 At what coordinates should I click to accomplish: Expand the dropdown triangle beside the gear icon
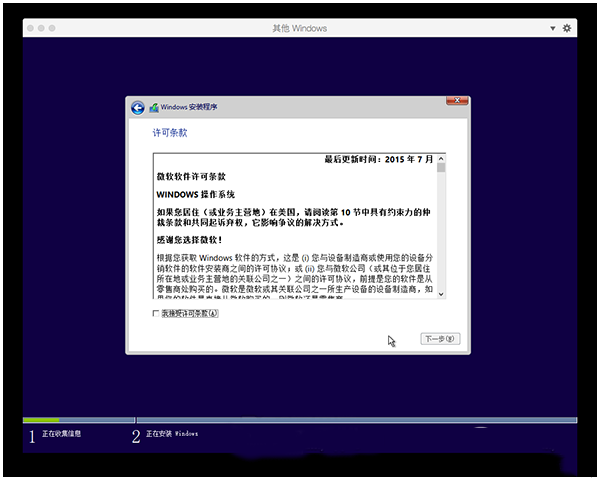pos(554,28)
